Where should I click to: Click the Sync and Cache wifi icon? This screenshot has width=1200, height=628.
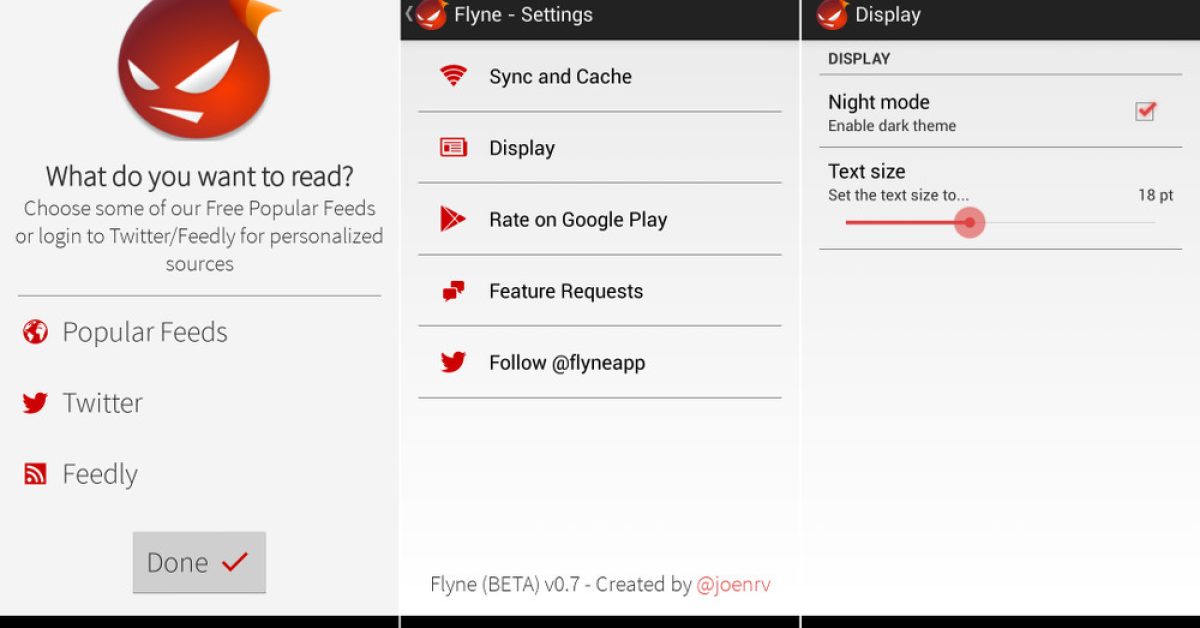tap(453, 76)
